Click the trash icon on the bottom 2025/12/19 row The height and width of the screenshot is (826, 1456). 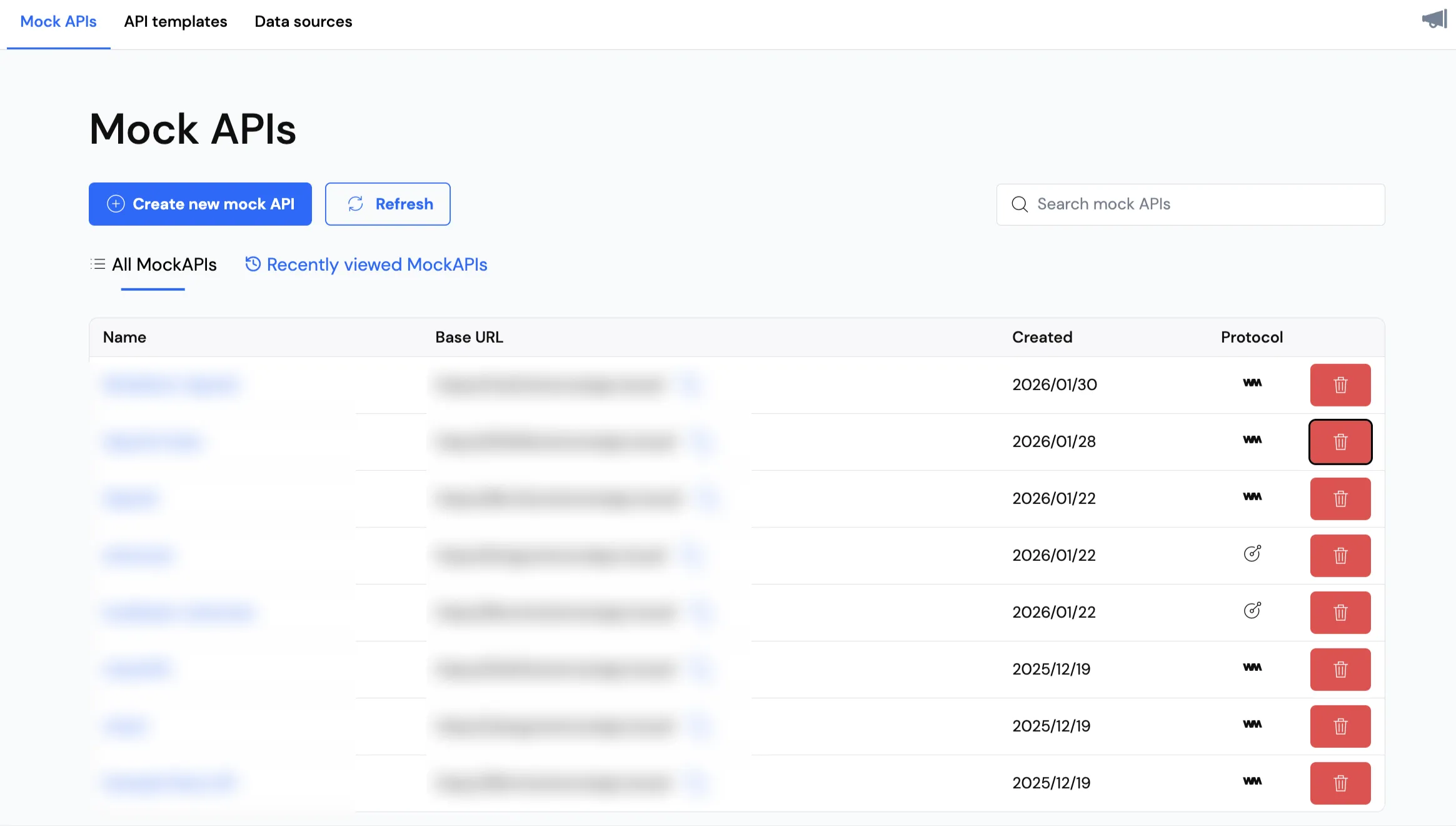pyautogui.click(x=1340, y=783)
